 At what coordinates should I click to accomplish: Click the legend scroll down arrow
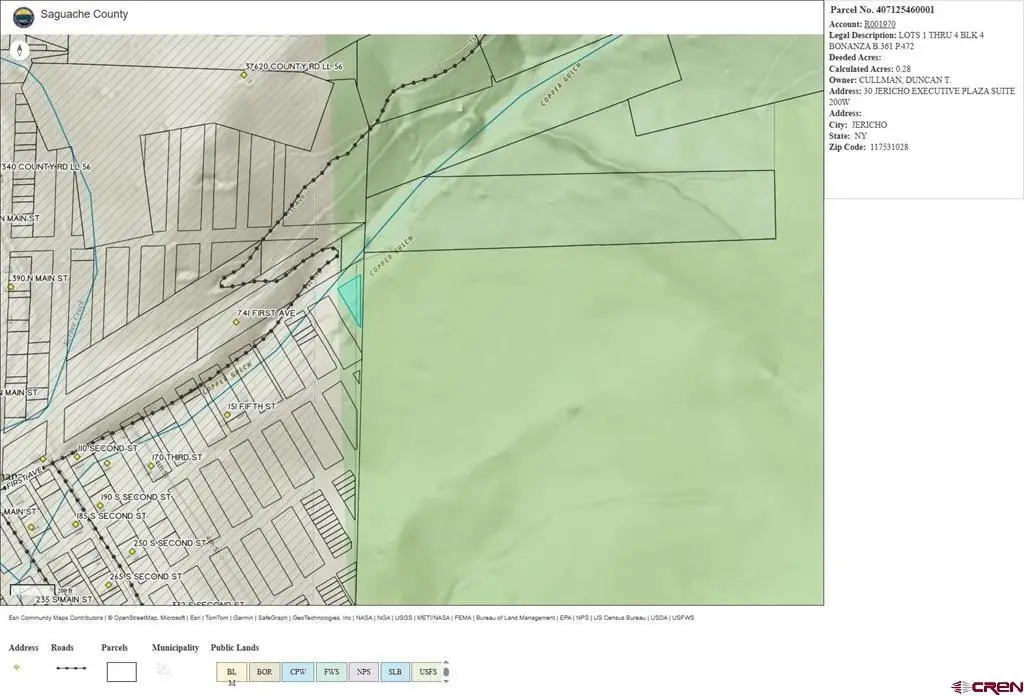446,682
